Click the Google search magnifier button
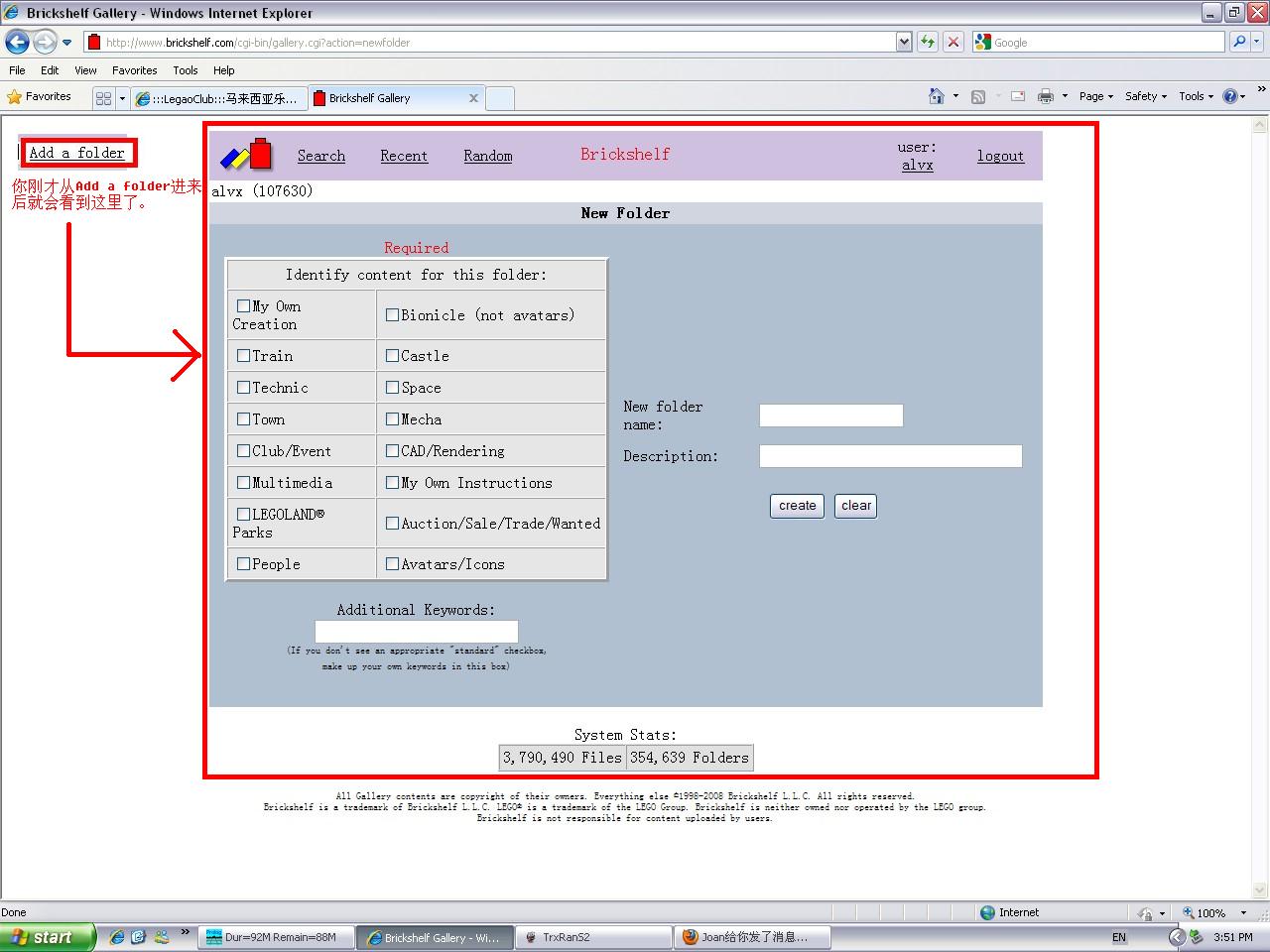 pyautogui.click(x=1239, y=42)
